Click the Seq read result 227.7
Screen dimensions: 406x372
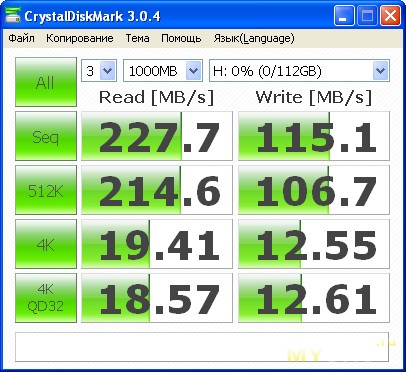157,136
